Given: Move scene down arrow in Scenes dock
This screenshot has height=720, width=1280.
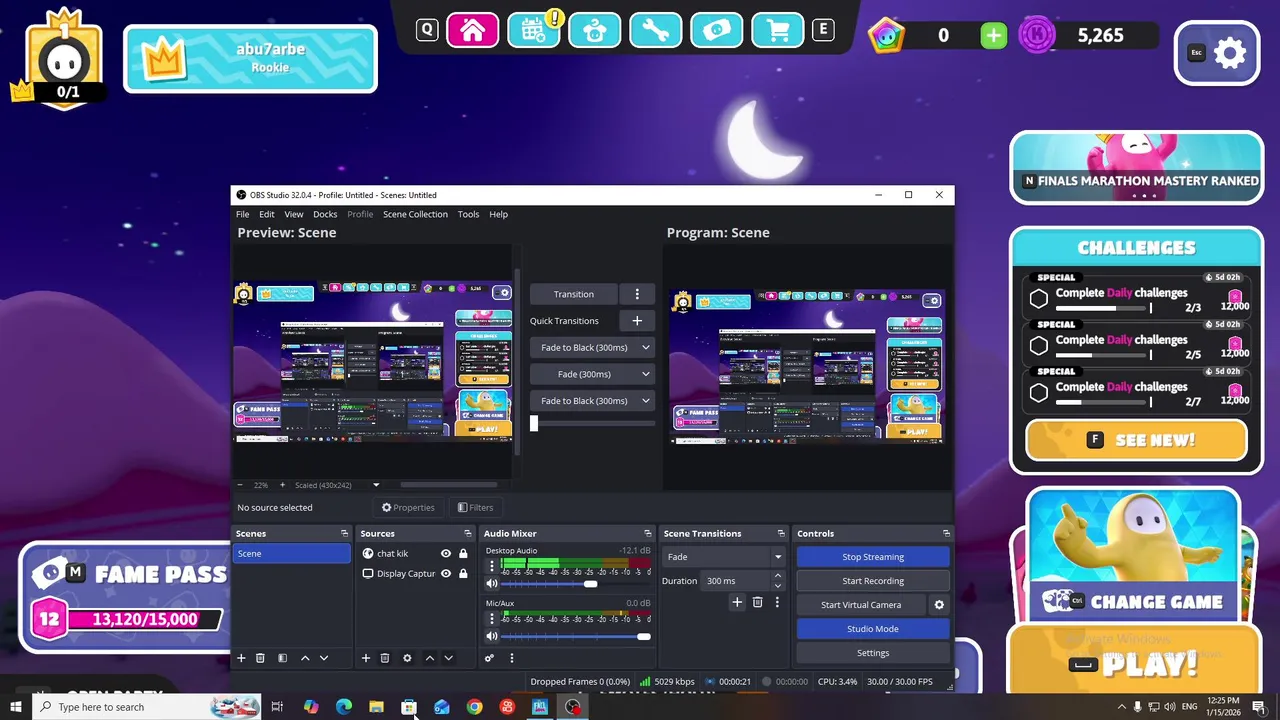Looking at the screenshot, I should click(x=323, y=658).
